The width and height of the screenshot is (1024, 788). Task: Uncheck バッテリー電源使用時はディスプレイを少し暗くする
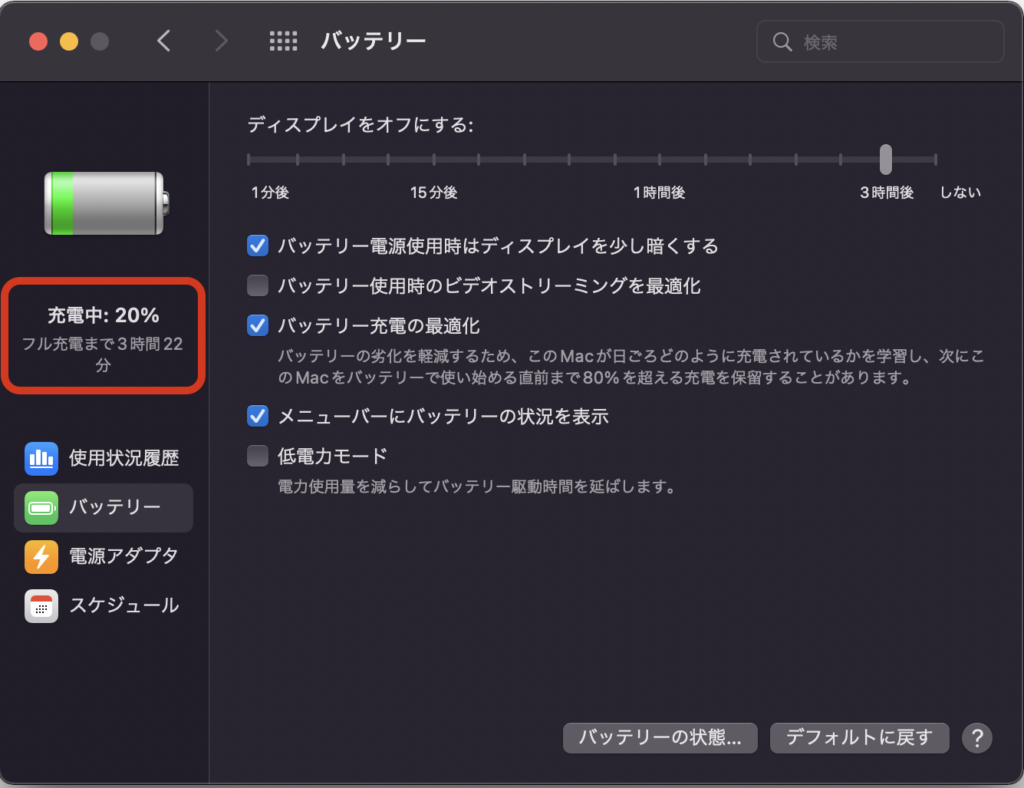258,246
